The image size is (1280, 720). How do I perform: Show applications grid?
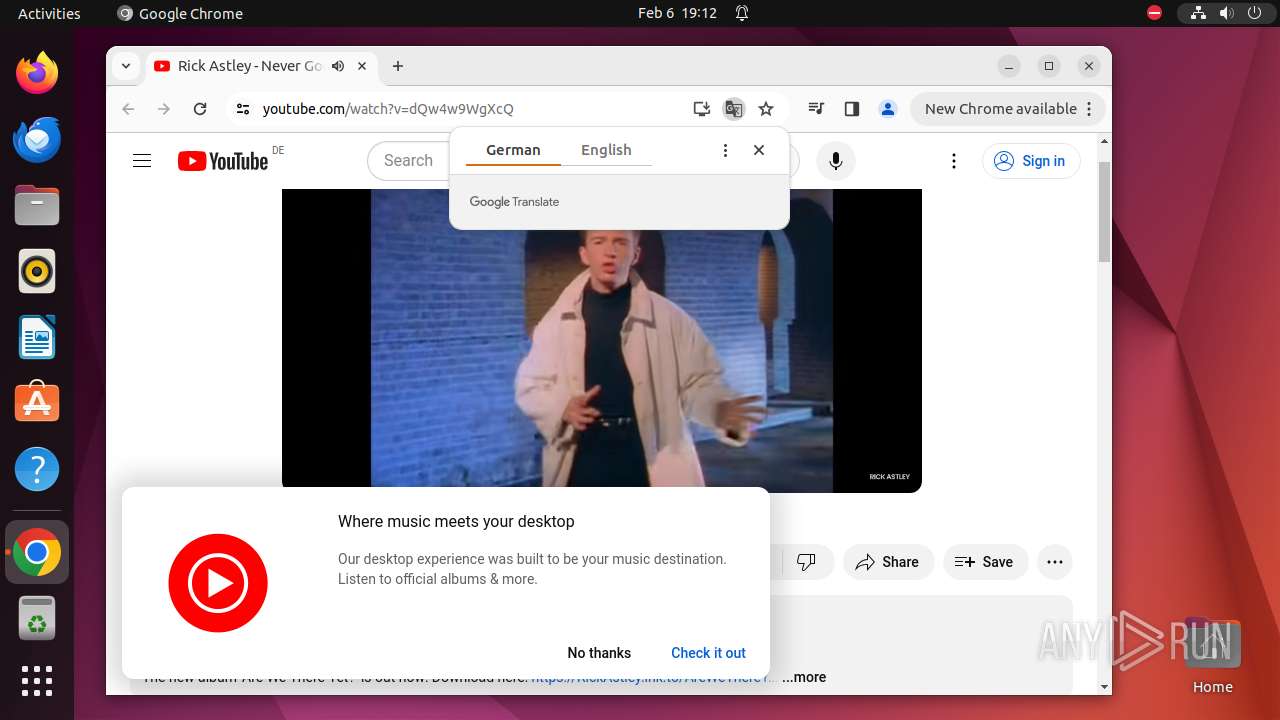point(37,680)
